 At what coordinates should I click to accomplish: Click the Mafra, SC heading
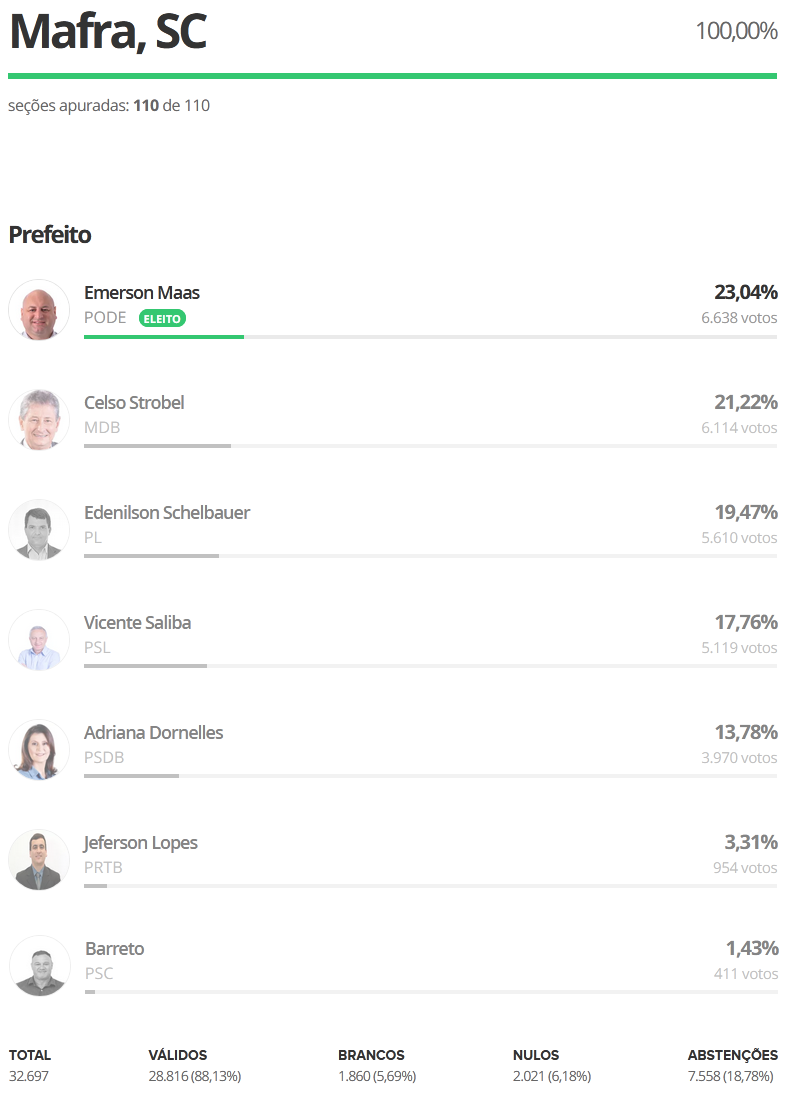(108, 32)
